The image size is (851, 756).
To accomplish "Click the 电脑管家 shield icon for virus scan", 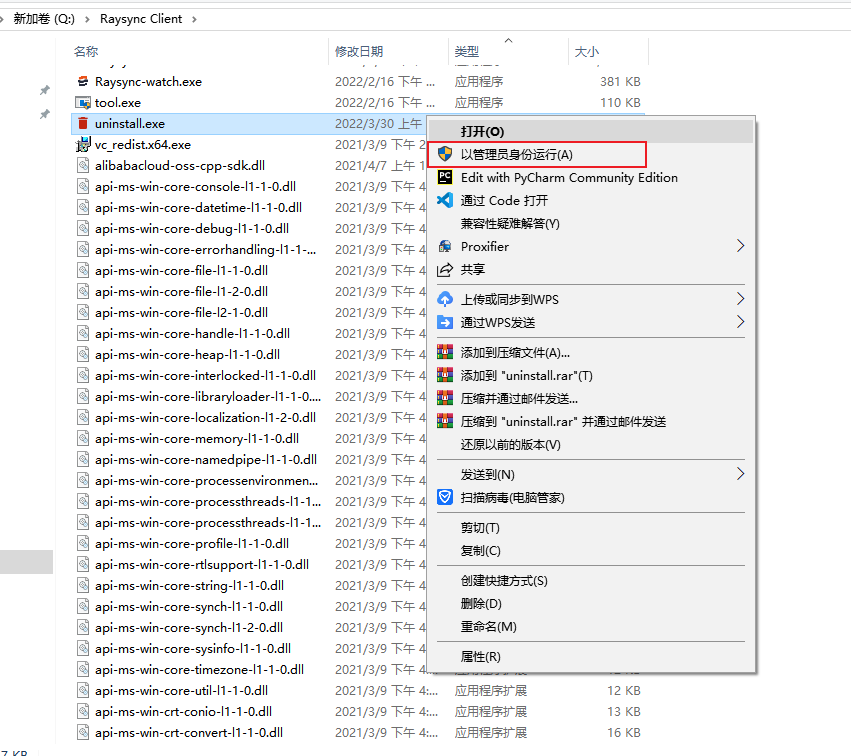I will (443, 497).
